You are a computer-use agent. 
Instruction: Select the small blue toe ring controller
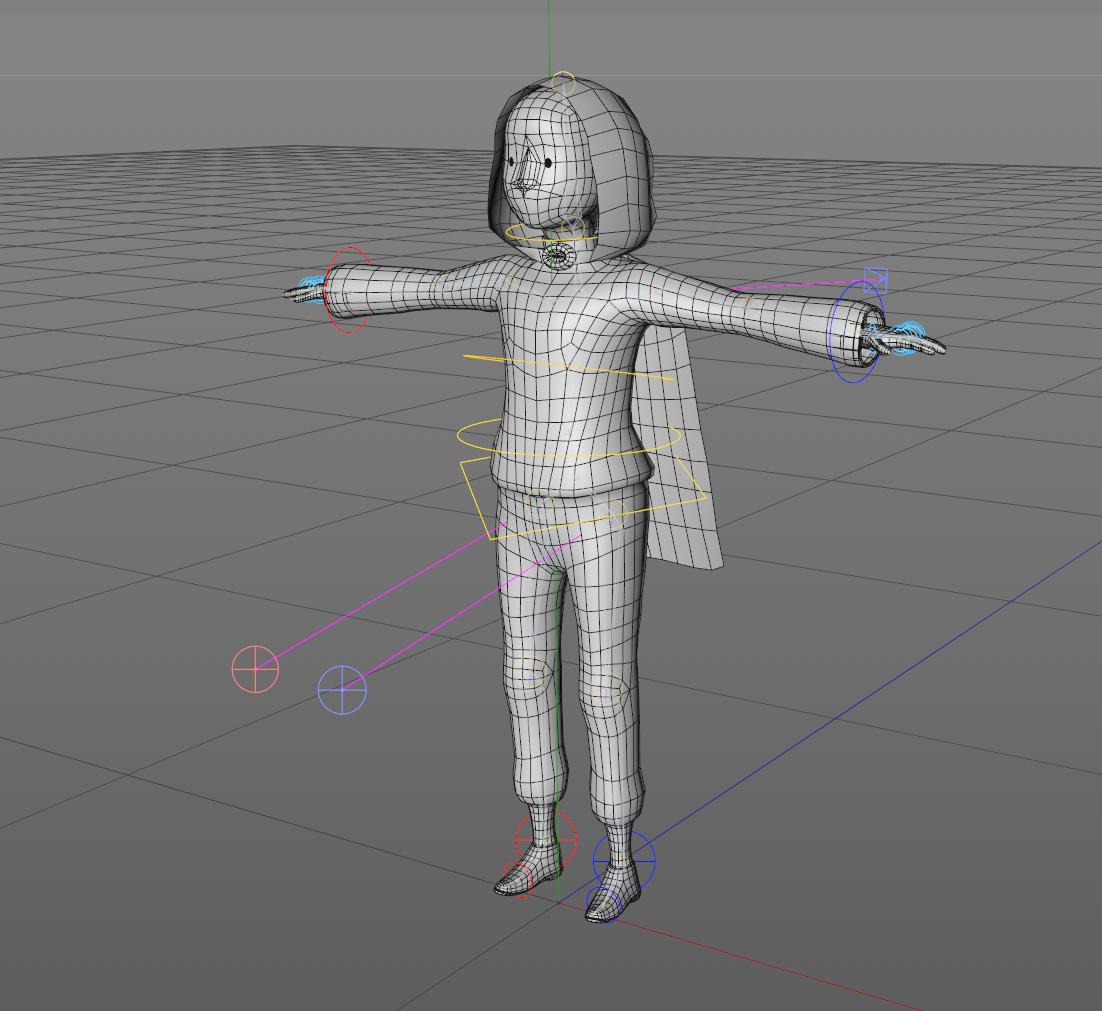click(603, 904)
